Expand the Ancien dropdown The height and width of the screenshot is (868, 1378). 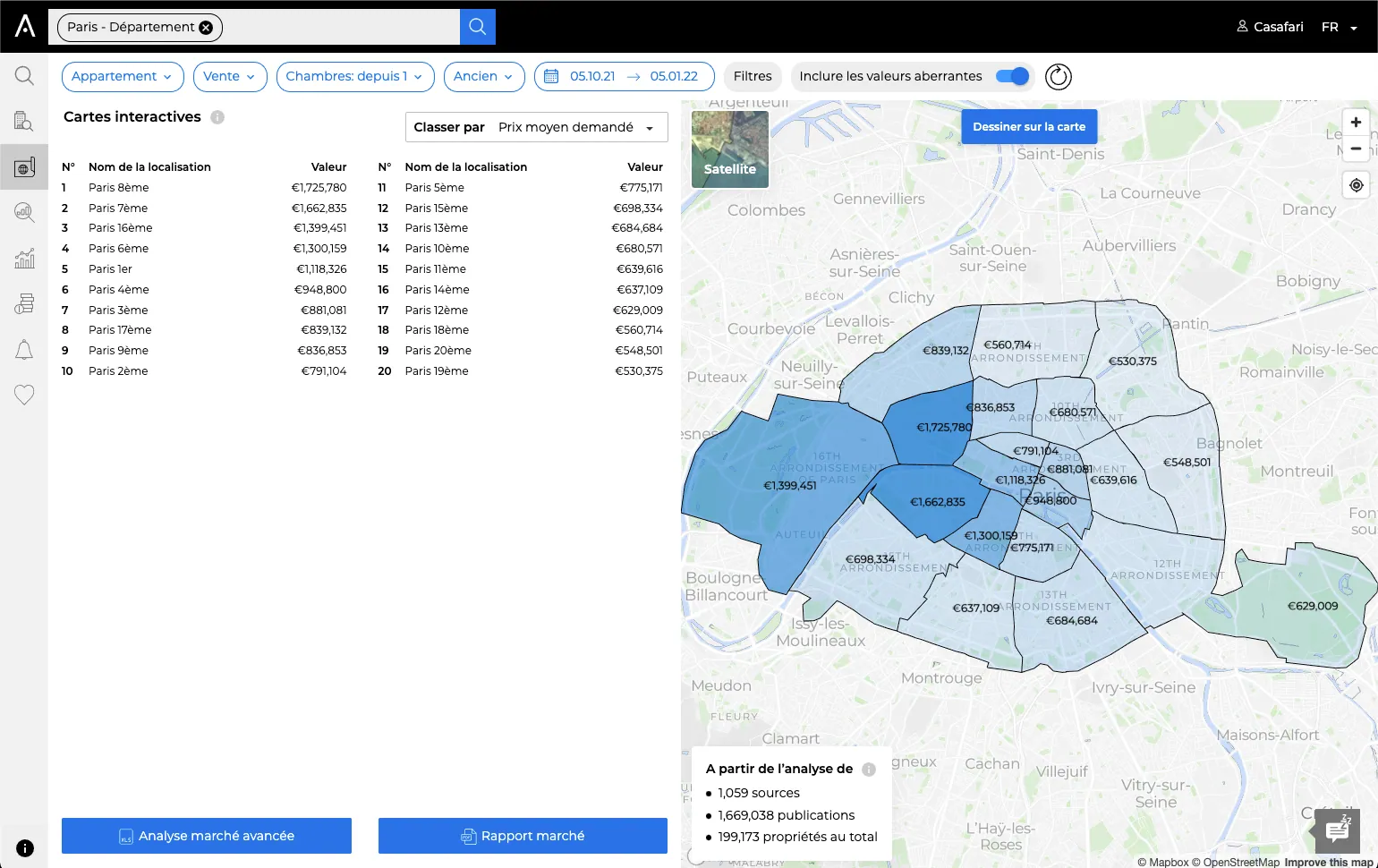(x=484, y=76)
